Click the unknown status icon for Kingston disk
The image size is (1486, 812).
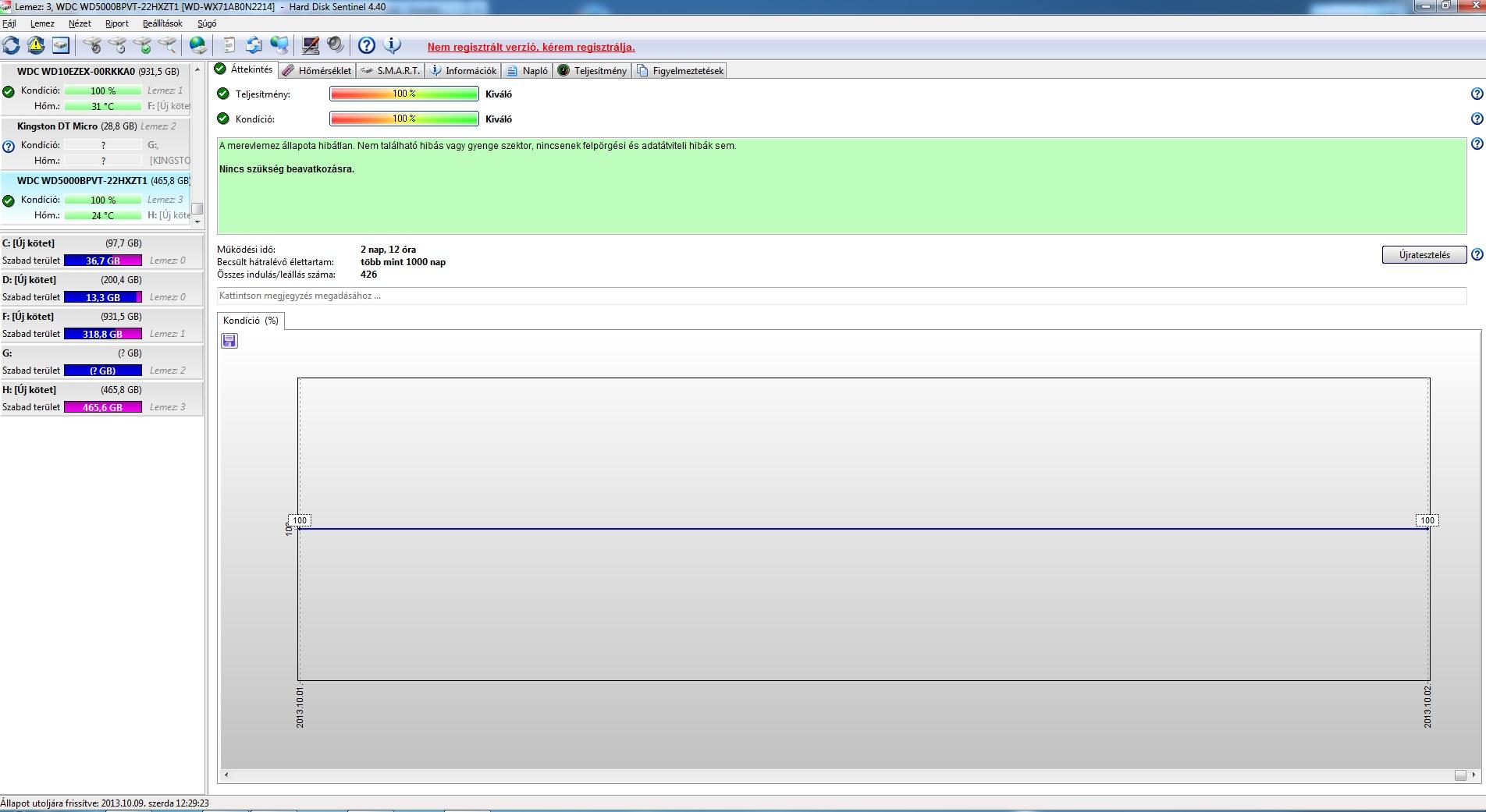click(9, 146)
